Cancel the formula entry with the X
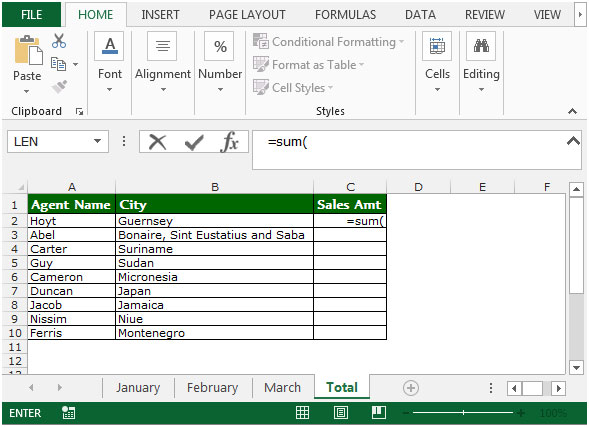The image size is (589, 427). click(157, 142)
